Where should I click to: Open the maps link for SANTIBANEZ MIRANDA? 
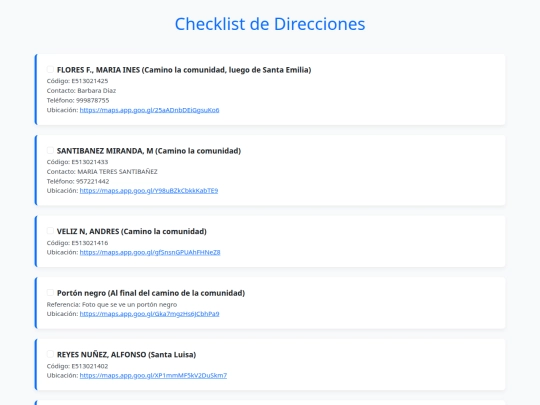(149, 190)
